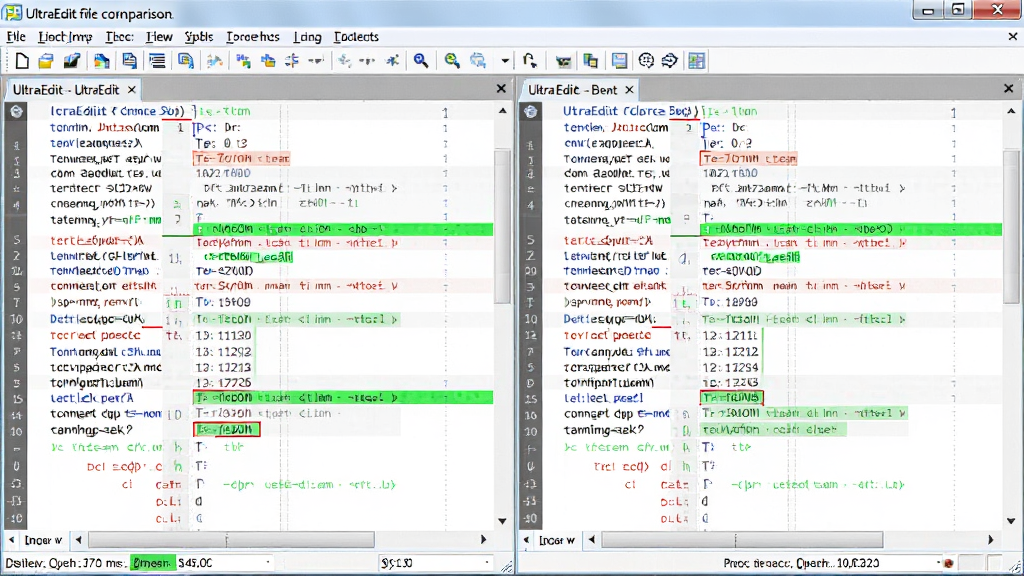The height and width of the screenshot is (576, 1024).
Task: Click the red-outlined green segment in right pane
Action: (x=731, y=397)
